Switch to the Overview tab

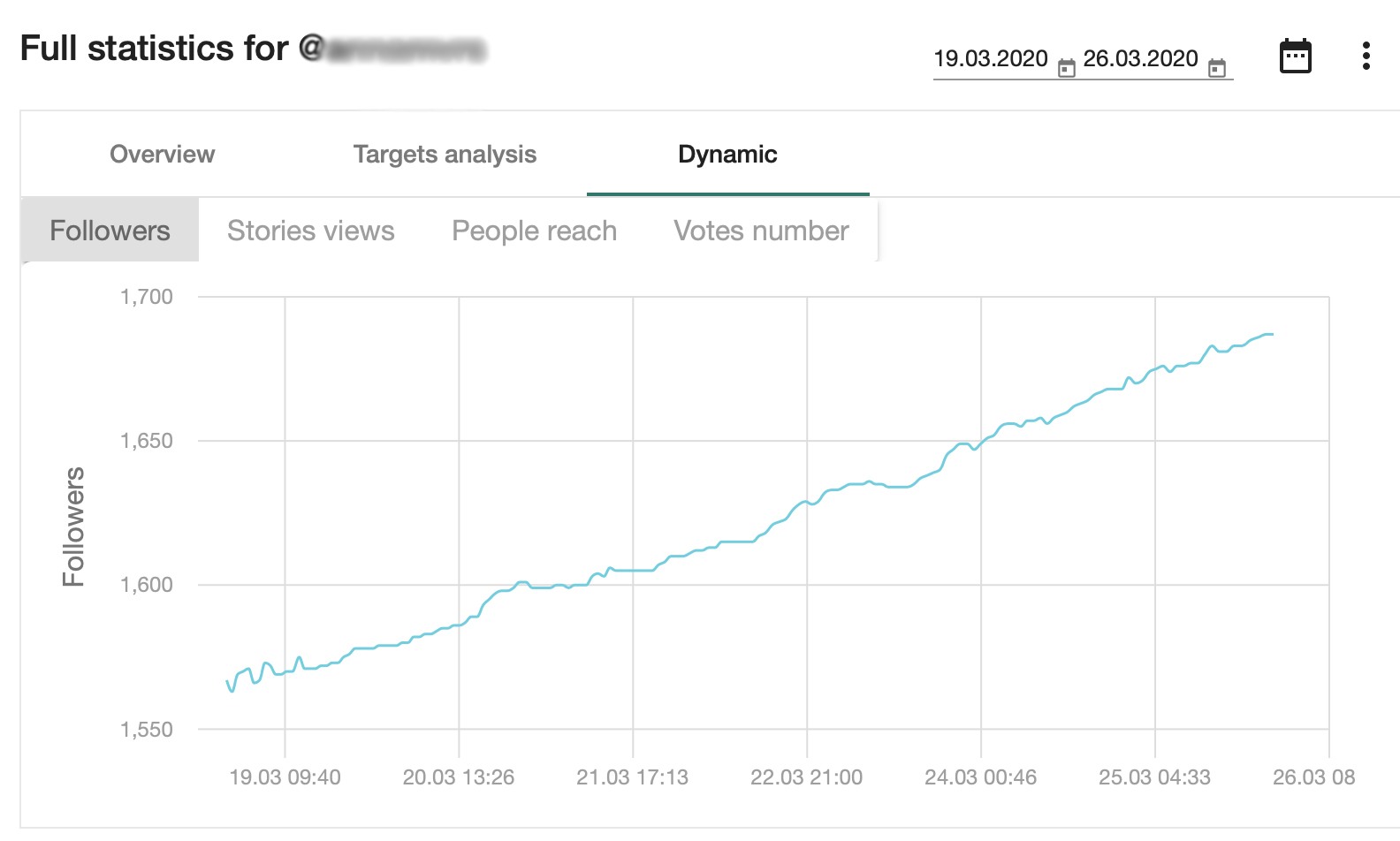click(162, 155)
